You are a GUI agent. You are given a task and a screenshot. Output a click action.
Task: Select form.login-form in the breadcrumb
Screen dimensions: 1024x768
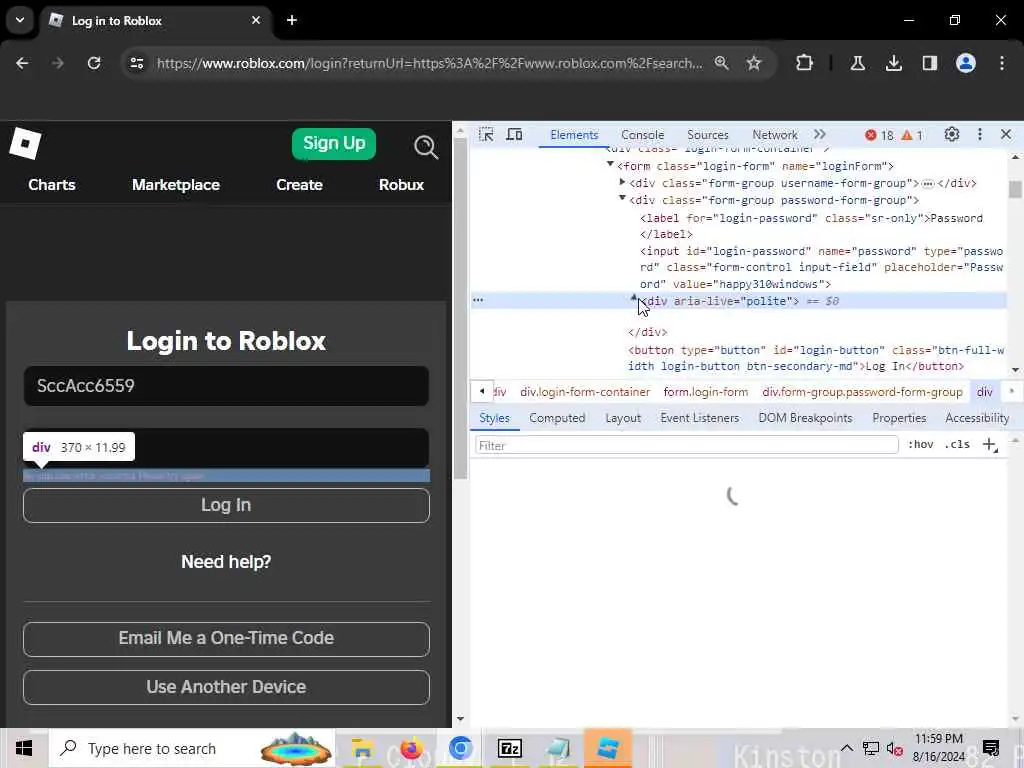pyautogui.click(x=705, y=392)
